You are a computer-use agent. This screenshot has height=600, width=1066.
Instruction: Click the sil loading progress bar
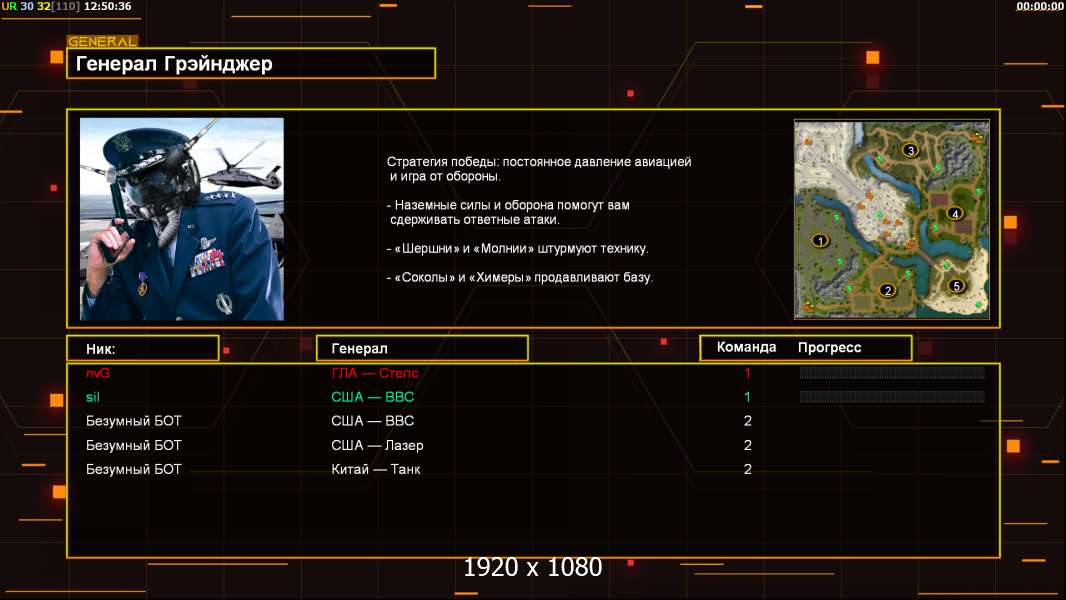[892, 397]
